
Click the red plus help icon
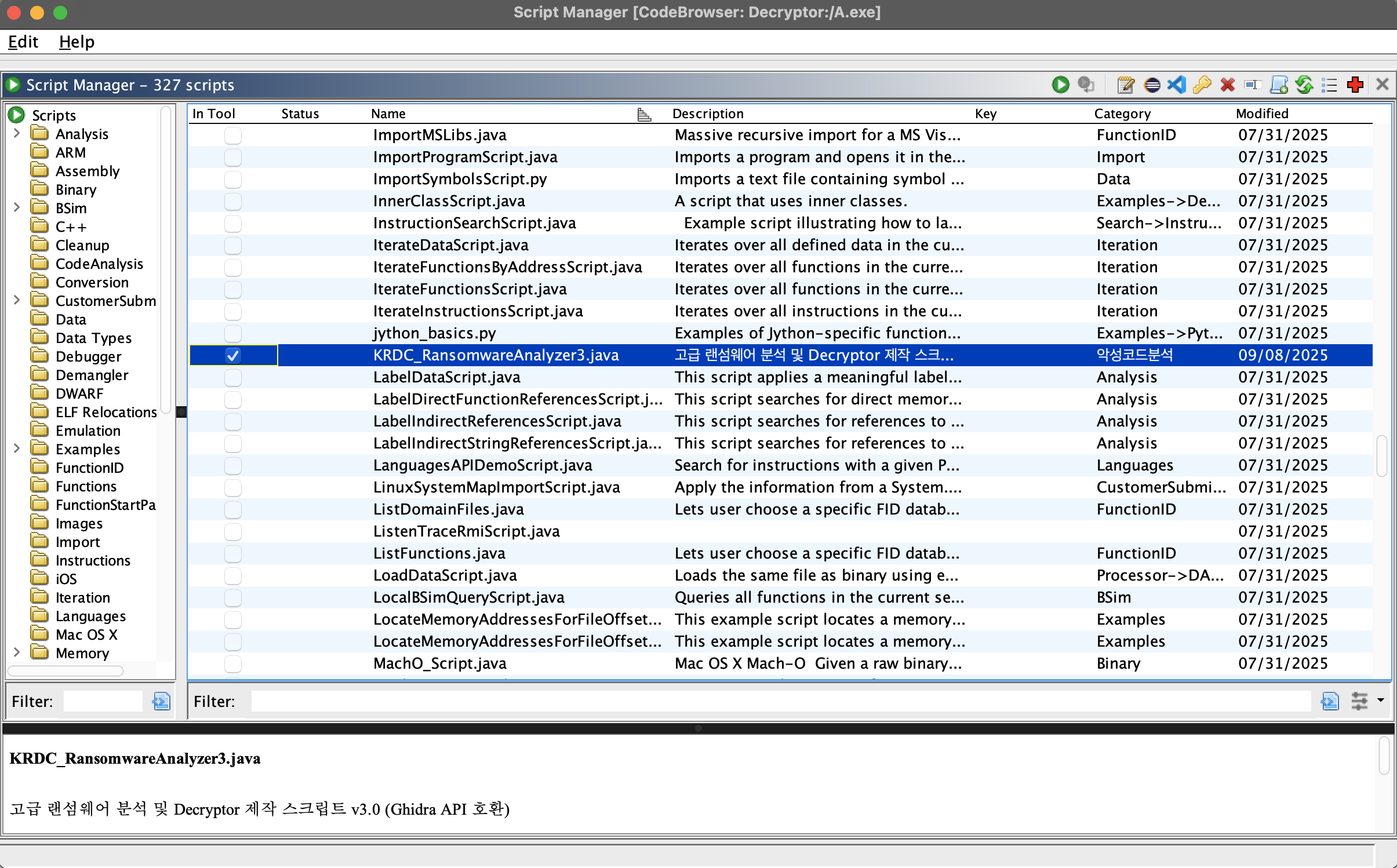click(1355, 85)
